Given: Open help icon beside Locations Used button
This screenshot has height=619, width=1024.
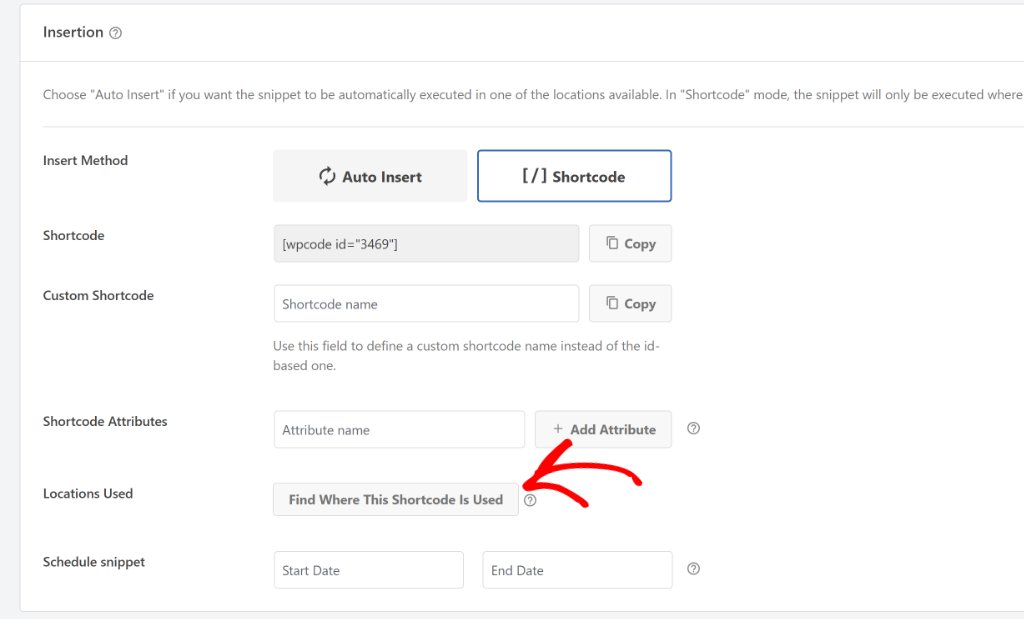Looking at the screenshot, I should click(530, 500).
